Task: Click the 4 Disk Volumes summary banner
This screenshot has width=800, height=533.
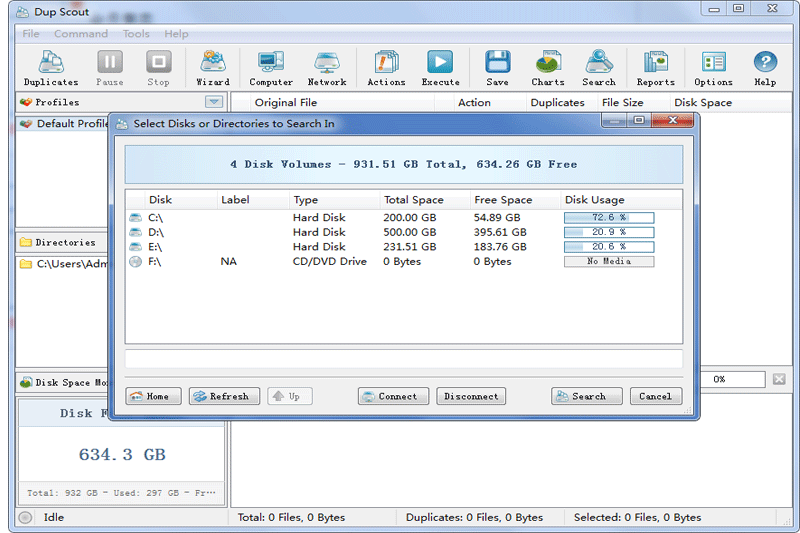Action: [404, 165]
